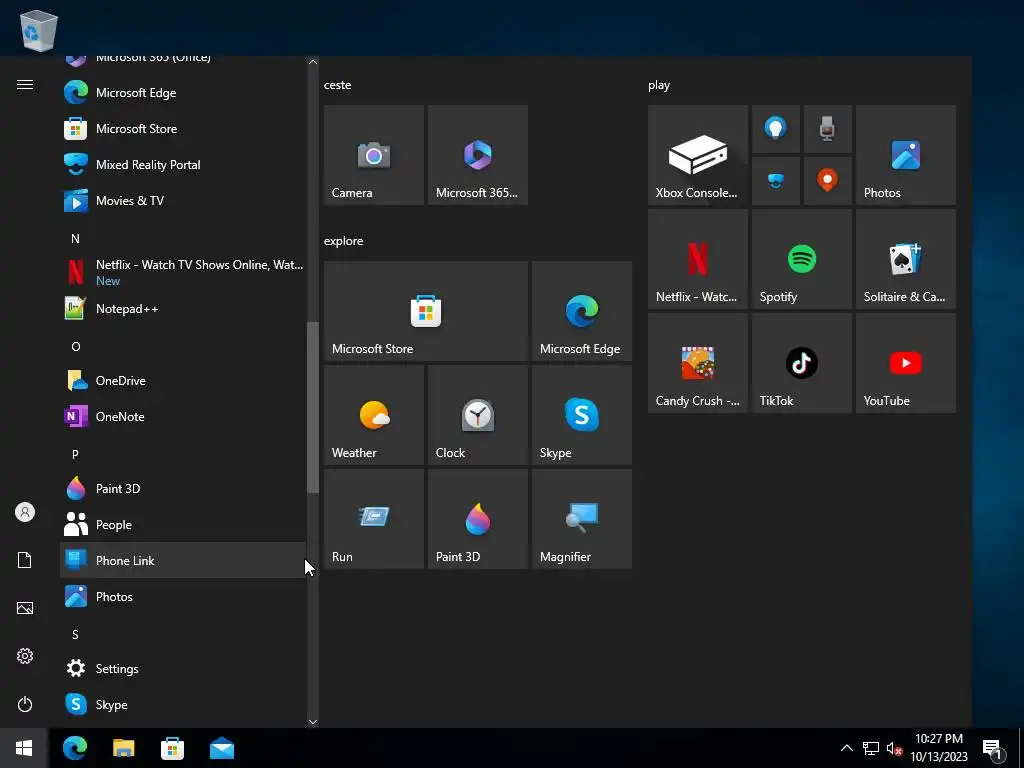Image resolution: width=1024 pixels, height=768 pixels.
Task: Click the app list scrollbar thumb
Action: (313, 408)
